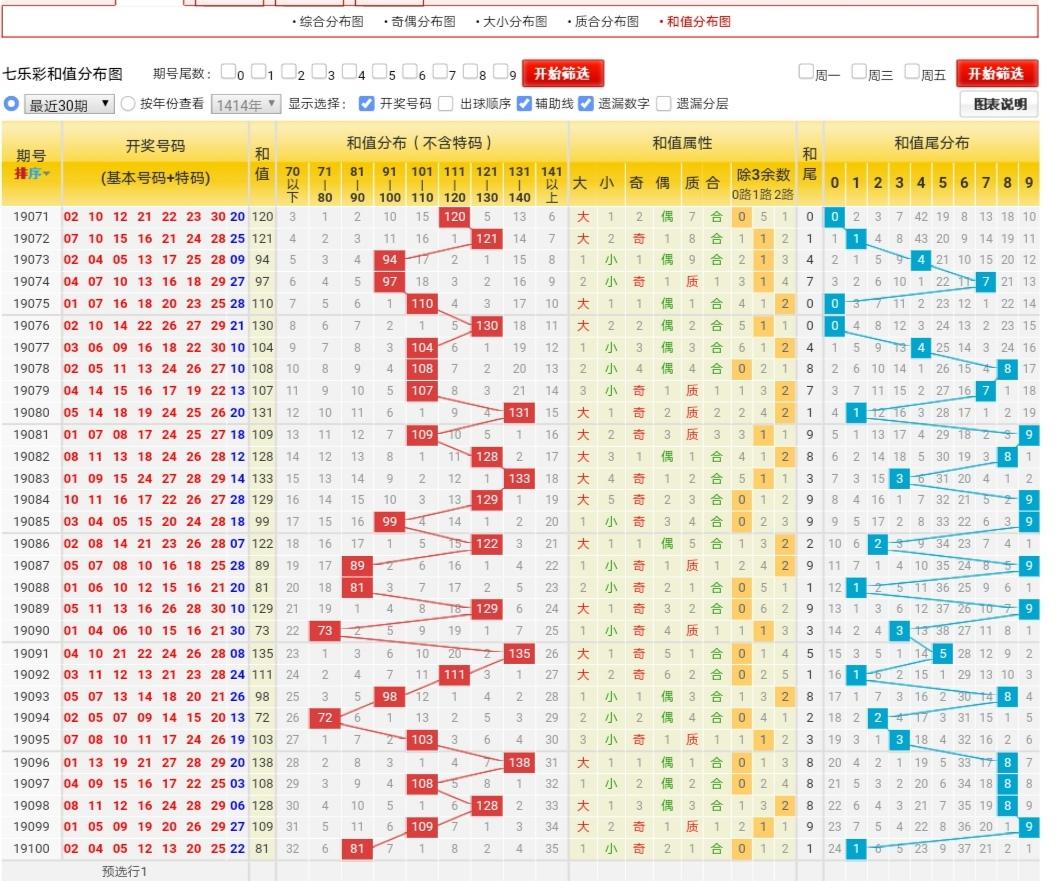Click blue tail cell 5 in row 19091

pos(943,653)
